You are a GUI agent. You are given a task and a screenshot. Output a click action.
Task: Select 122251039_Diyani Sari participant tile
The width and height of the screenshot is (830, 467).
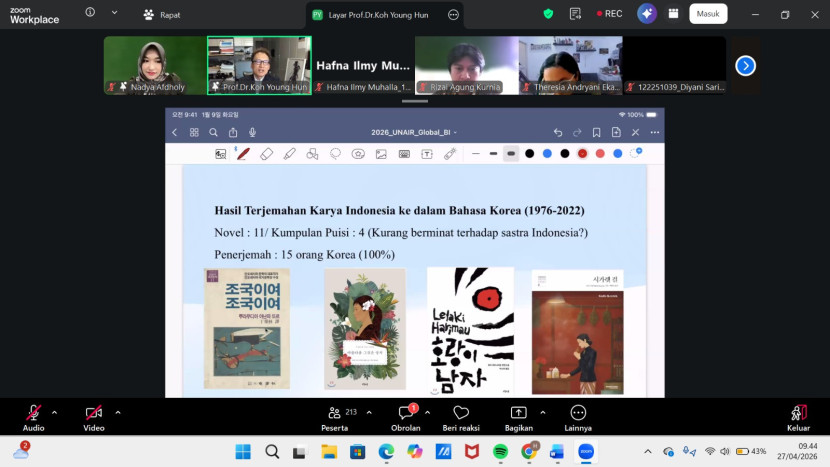pos(674,65)
